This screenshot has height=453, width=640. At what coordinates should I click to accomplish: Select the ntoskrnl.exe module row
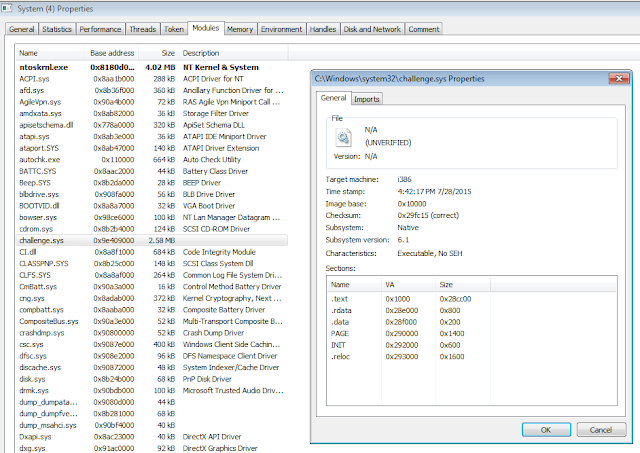(152, 67)
